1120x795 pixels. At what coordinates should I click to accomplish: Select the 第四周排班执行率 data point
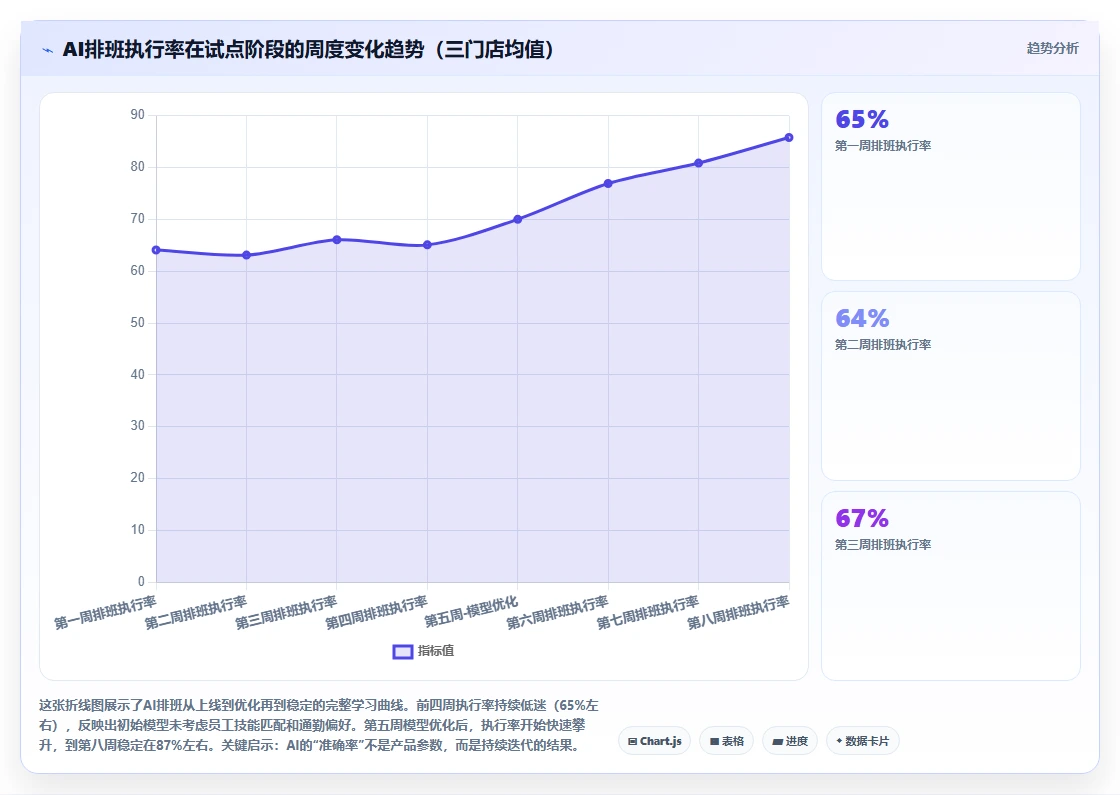coord(427,245)
